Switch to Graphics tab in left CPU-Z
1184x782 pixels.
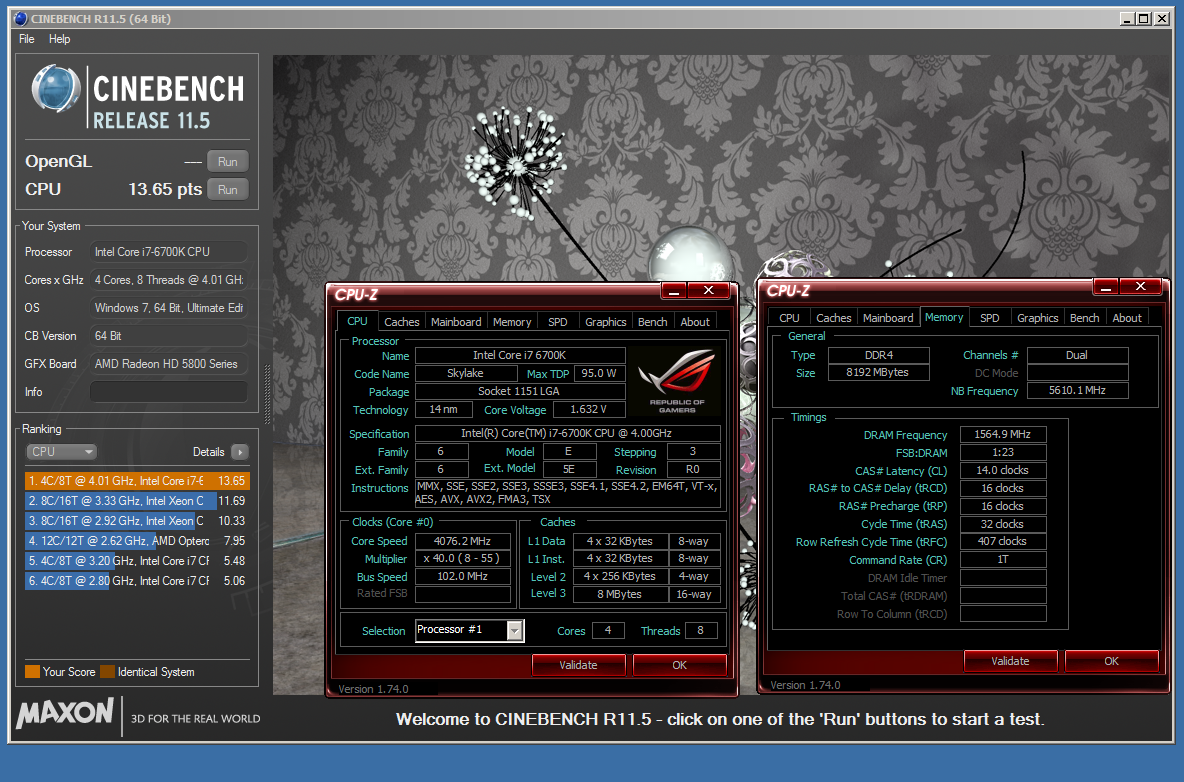(606, 322)
